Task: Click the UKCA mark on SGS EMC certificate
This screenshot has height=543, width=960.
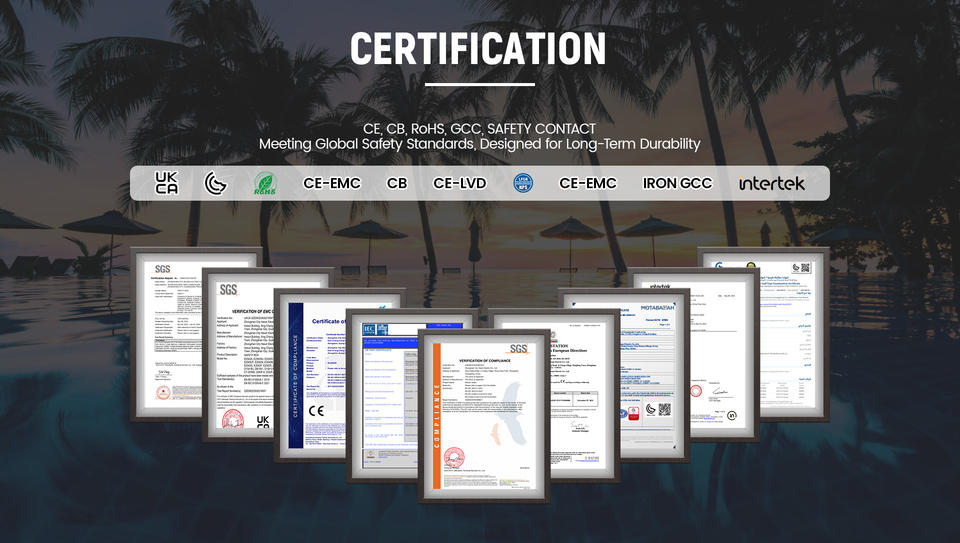Action: (263, 421)
